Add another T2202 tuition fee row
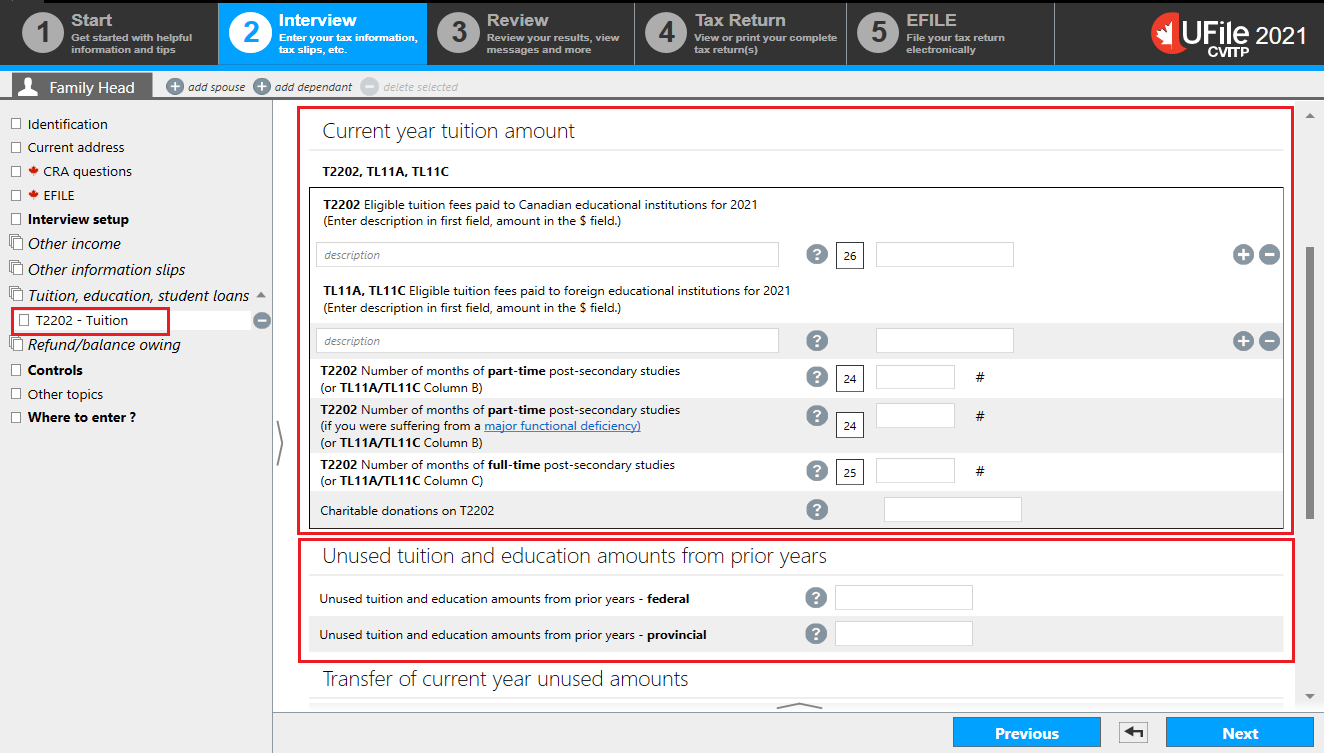The height and width of the screenshot is (753, 1324). pyautogui.click(x=1243, y=254)
